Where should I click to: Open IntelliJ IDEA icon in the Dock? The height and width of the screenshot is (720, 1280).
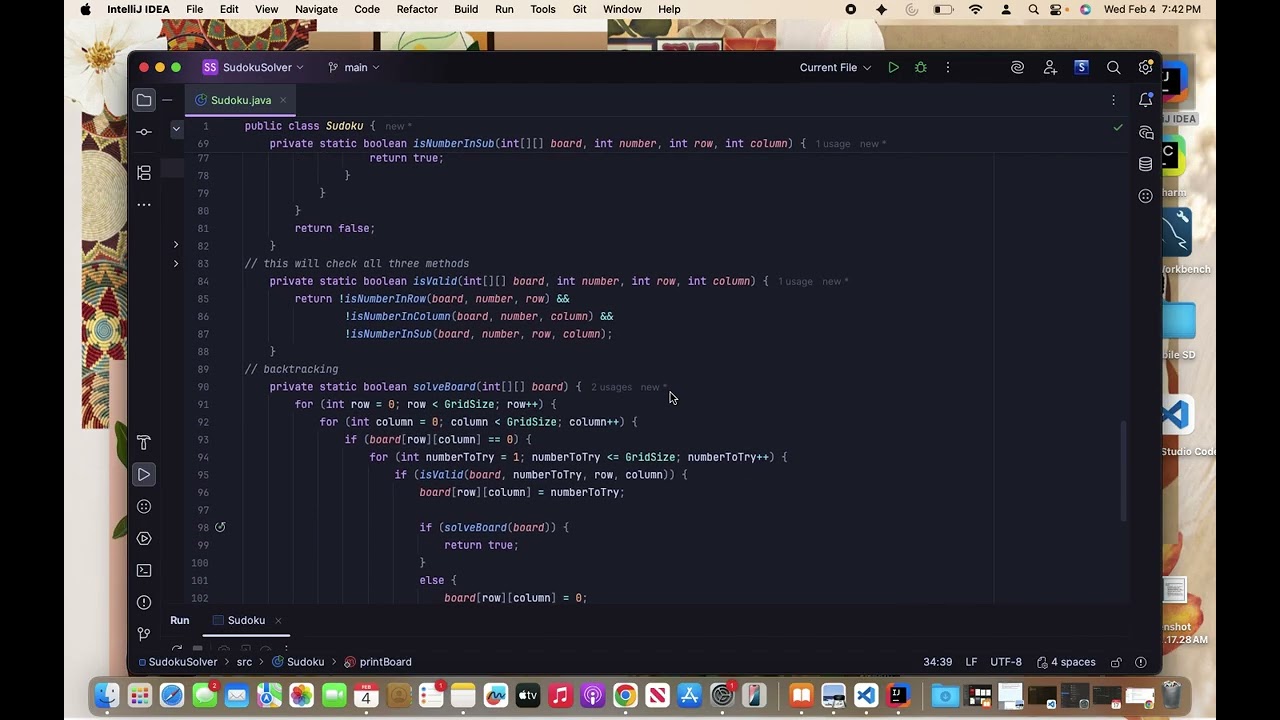(898, 694)
